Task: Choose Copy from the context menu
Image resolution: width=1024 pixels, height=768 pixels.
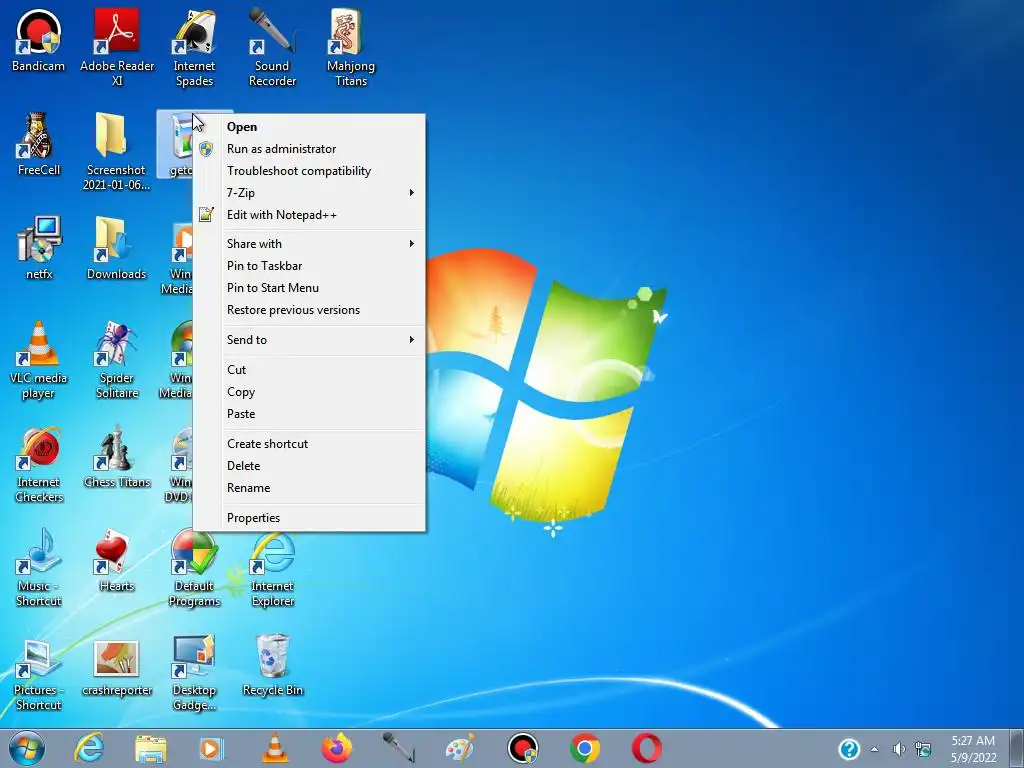Action: [x=310, y=392]
